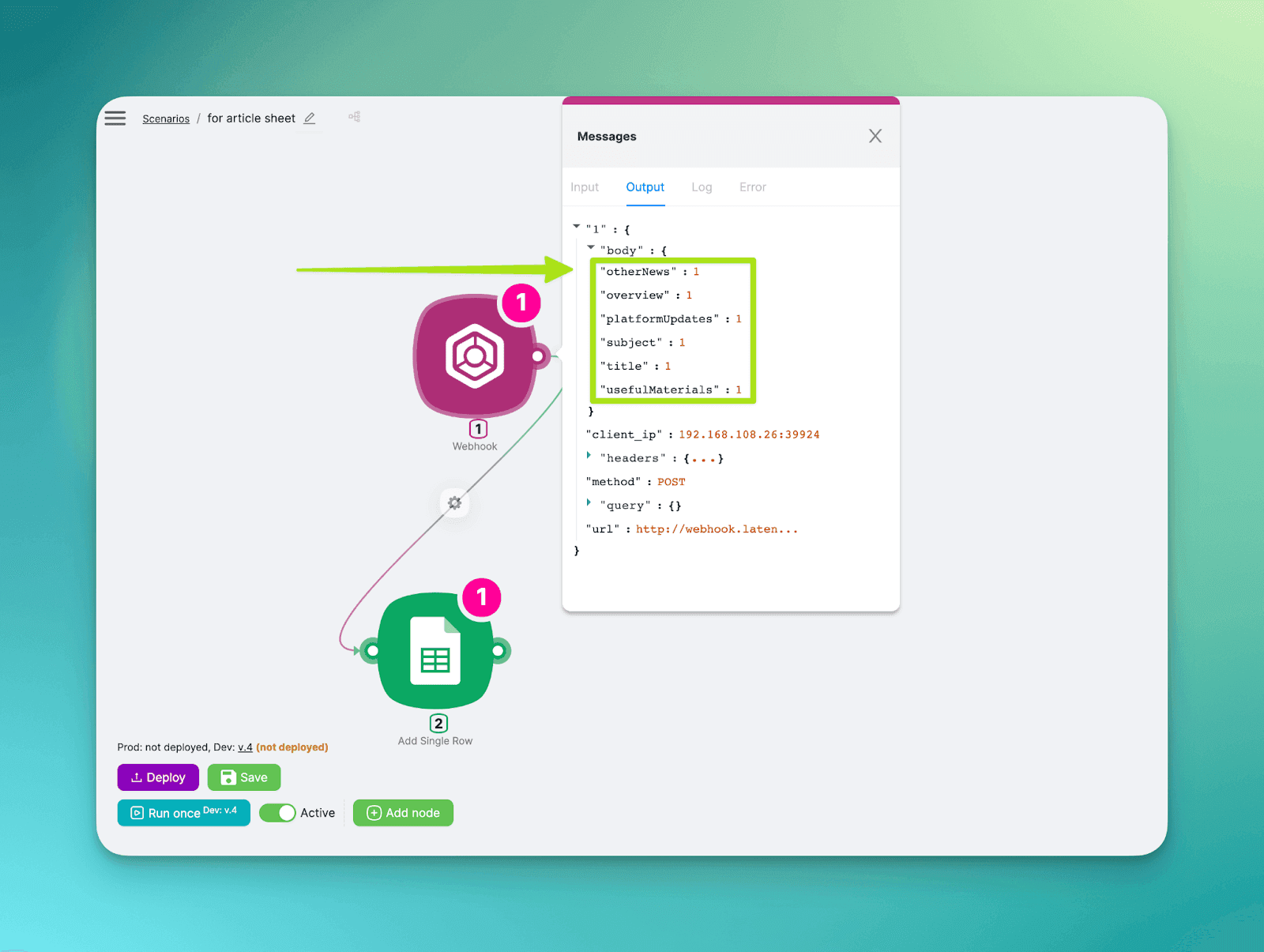The image size is (1264, 952).
Task: Toggle the Active switch off
Action: pyautogui.click(x=277, y=813)
